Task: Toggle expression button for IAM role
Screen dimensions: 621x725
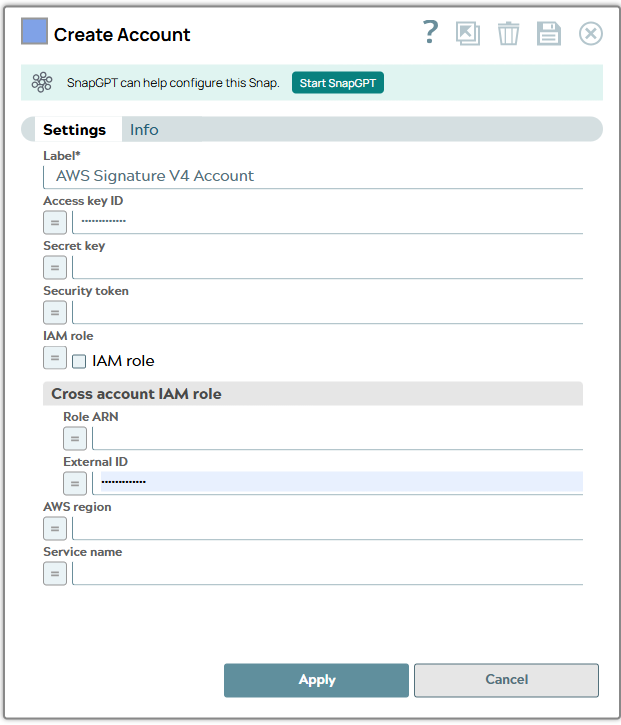Action: point(55,357)
